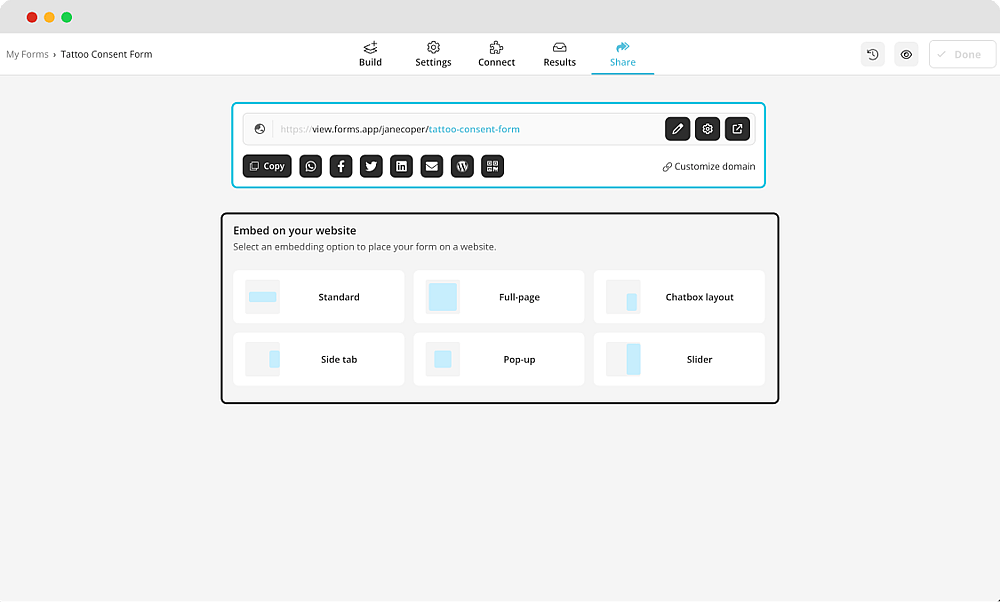Open the Results tab
Viewport: 1000px width, 602px height.
pos(559,54)
